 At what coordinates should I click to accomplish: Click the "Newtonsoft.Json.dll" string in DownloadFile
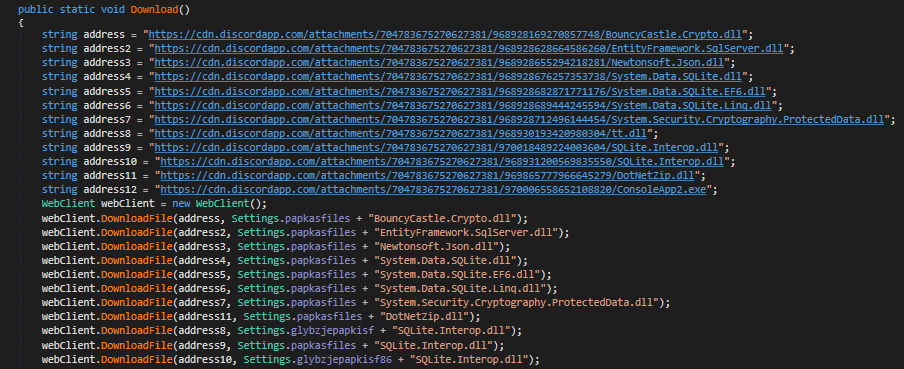436,247
